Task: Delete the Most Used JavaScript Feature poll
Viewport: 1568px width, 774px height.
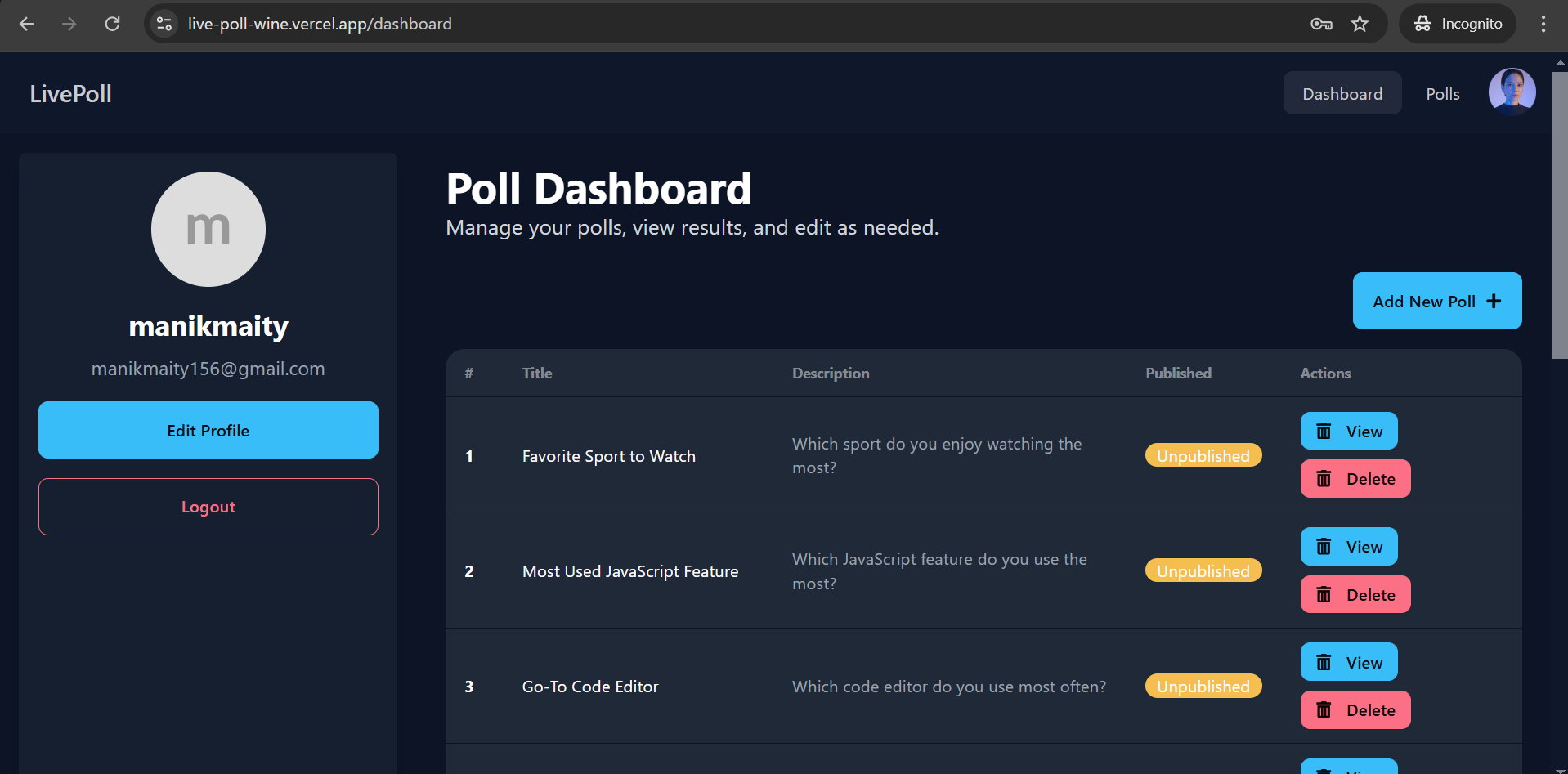Action: (1355, 595)
